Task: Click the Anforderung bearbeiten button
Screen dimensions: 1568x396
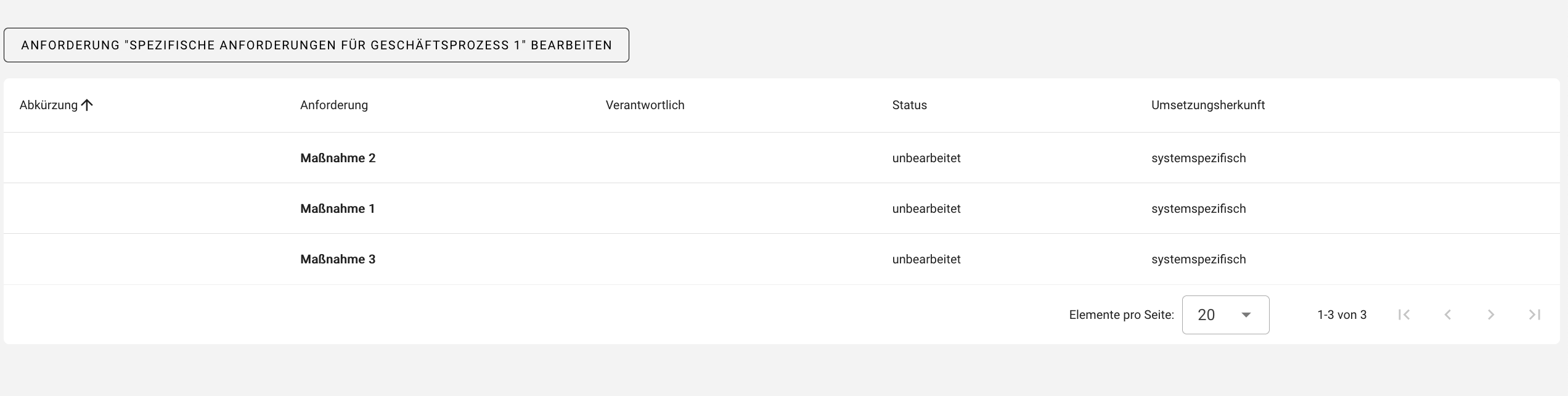Action: (x=316, y=45)
